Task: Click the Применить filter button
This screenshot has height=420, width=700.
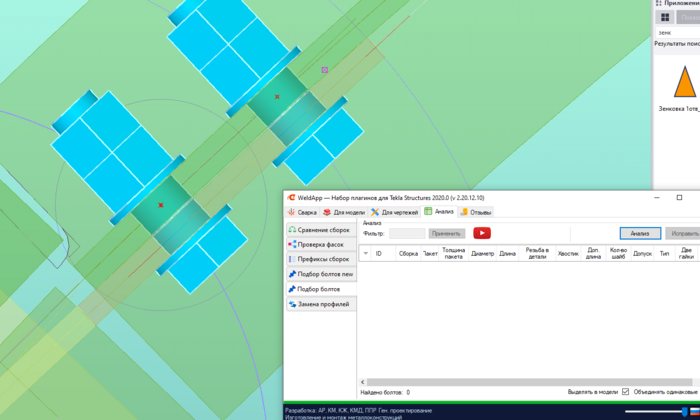Action: point(446,233)
